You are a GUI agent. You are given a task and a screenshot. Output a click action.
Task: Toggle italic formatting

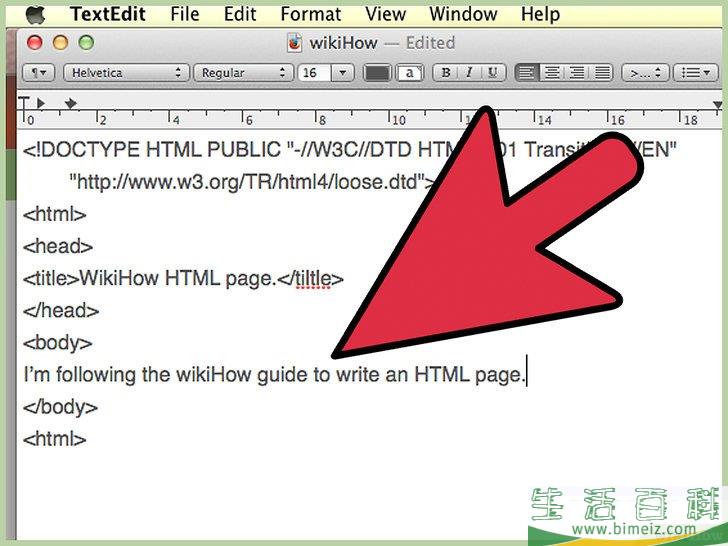[469, 73]
